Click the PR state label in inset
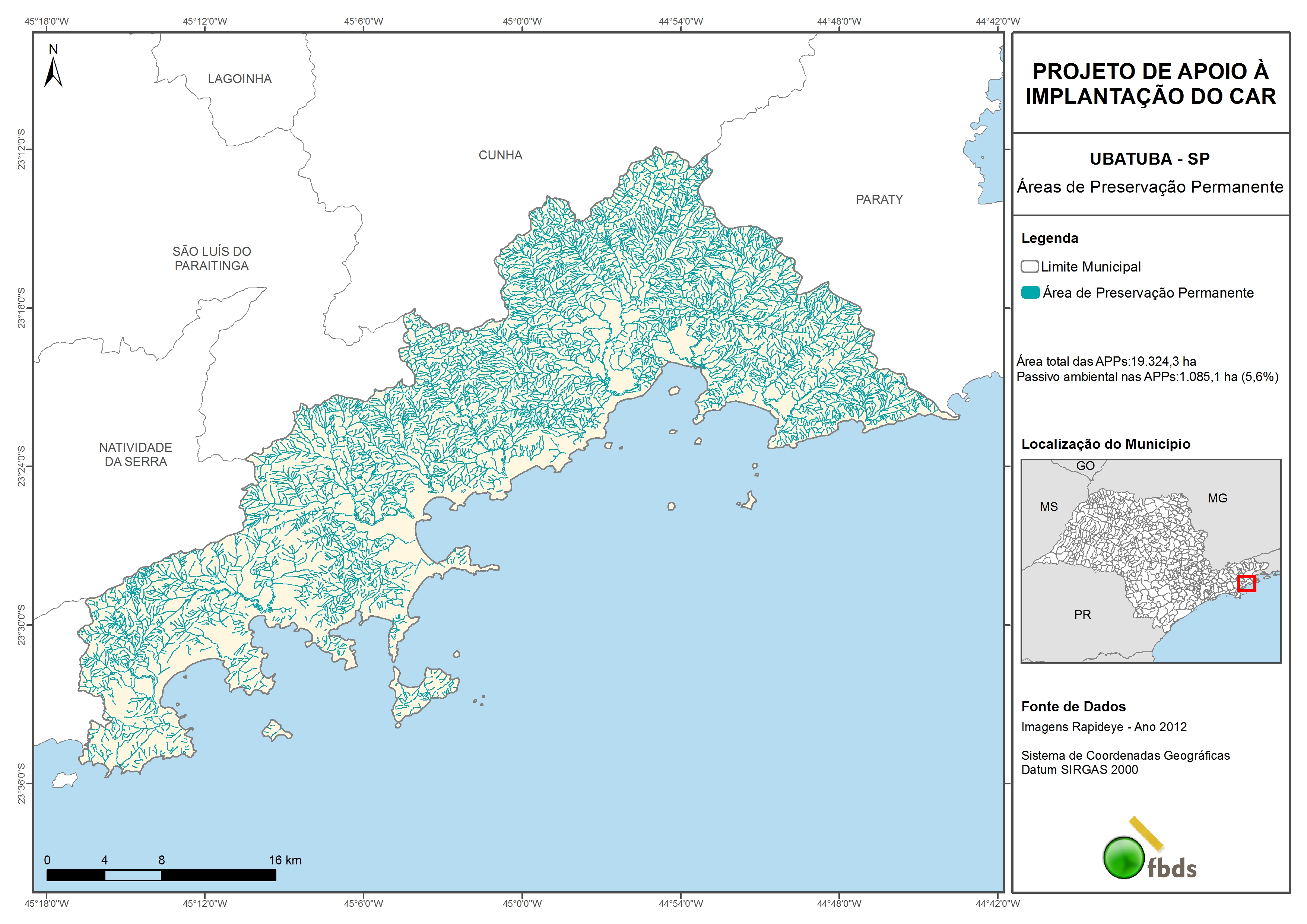 [1082, 615]
